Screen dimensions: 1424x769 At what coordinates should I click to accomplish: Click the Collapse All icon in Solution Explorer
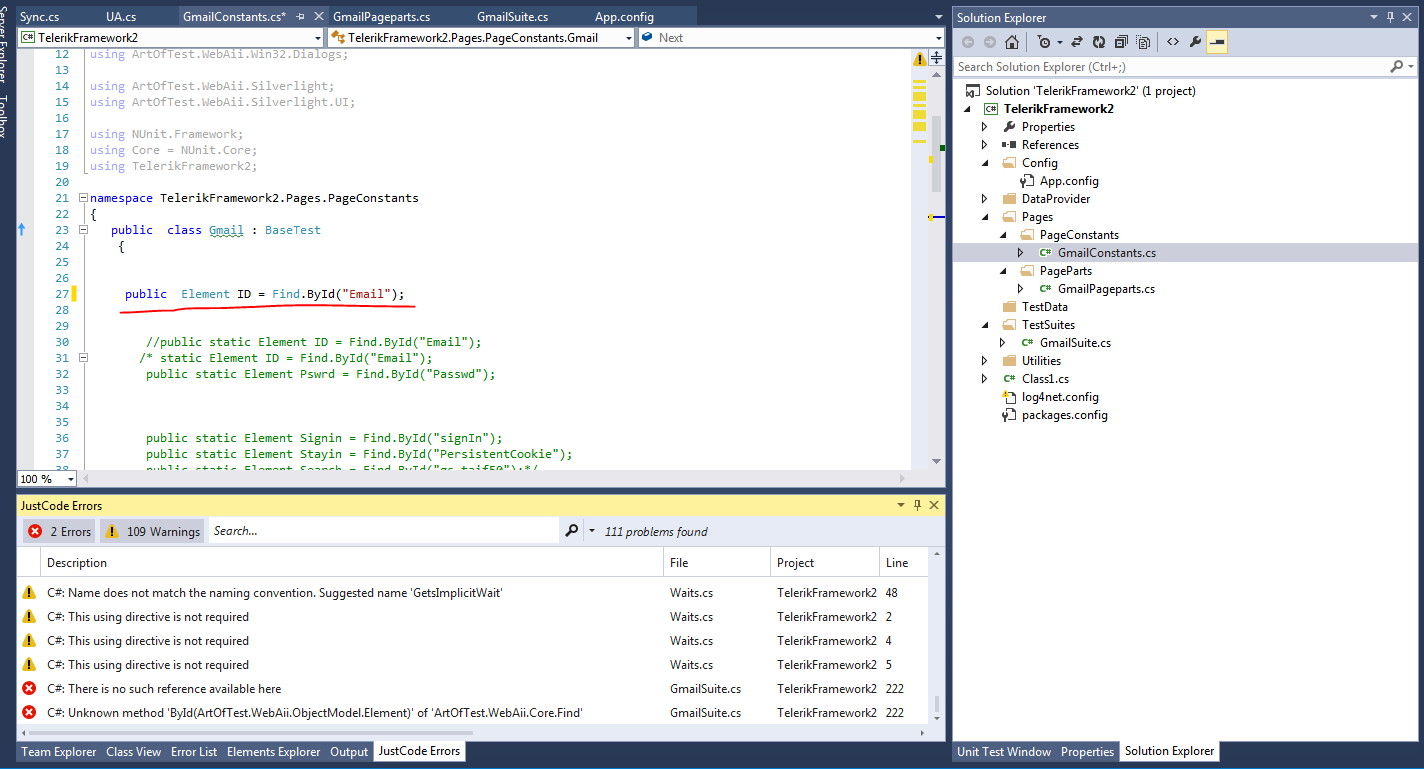pos(1121,42)
